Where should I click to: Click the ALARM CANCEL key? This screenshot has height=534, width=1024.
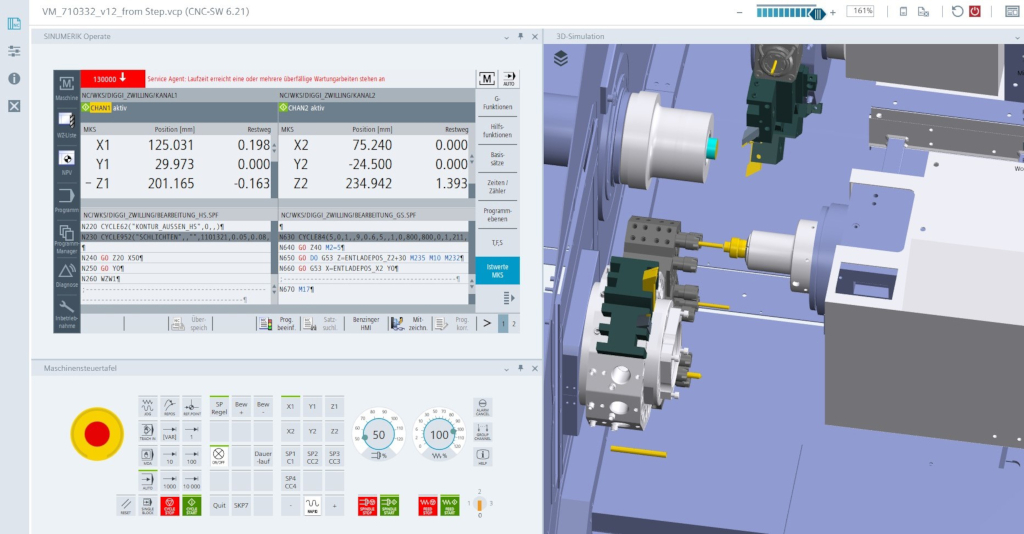coord(483,407)
